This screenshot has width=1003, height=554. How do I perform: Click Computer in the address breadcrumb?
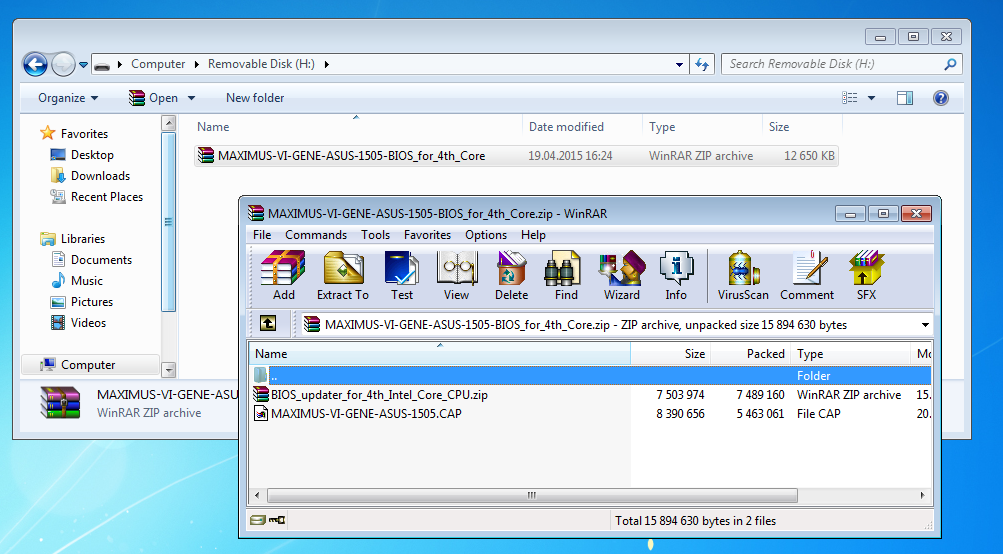tap(158, 64)
